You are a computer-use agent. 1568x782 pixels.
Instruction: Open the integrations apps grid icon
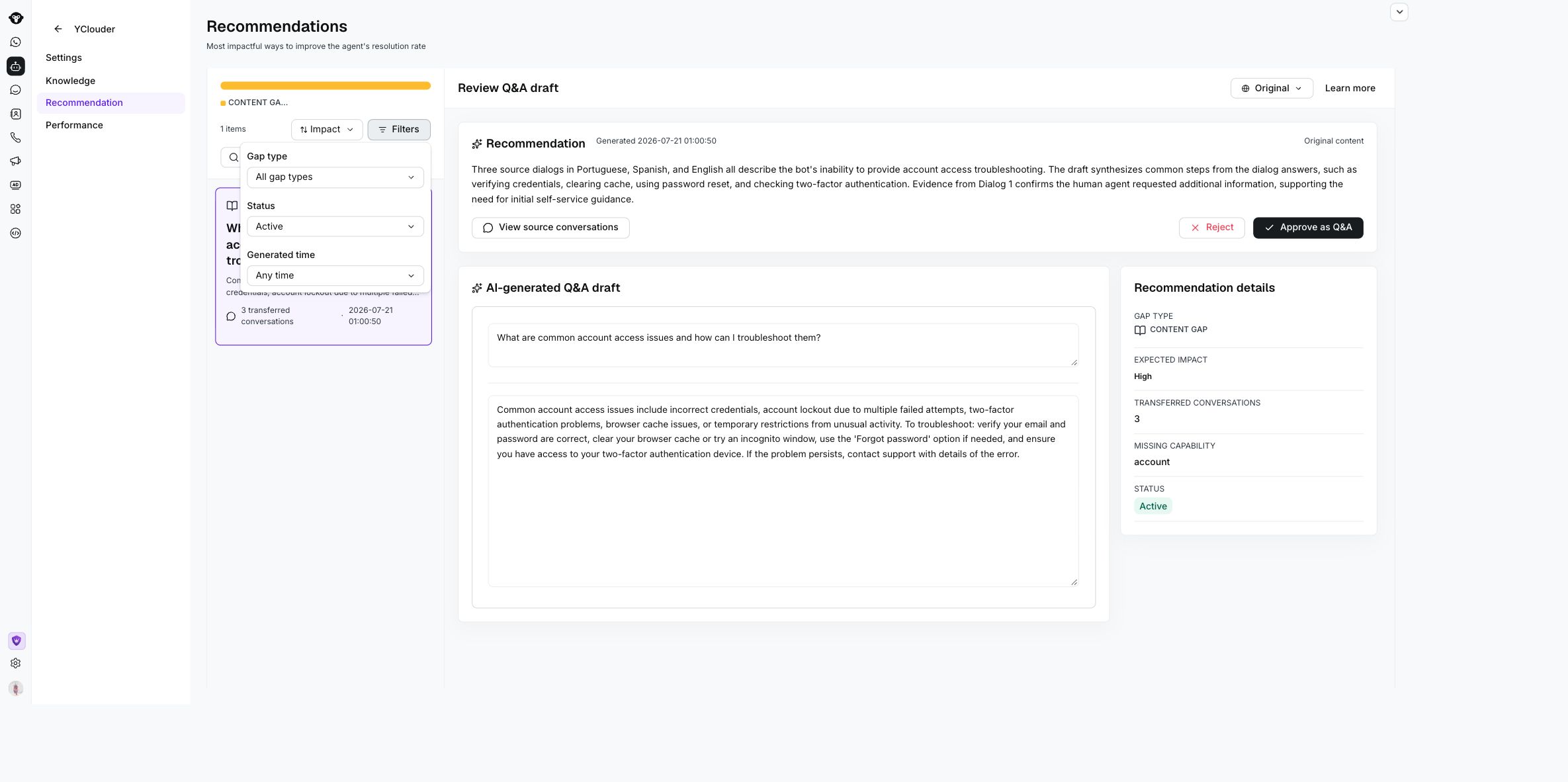click(16, 209)
